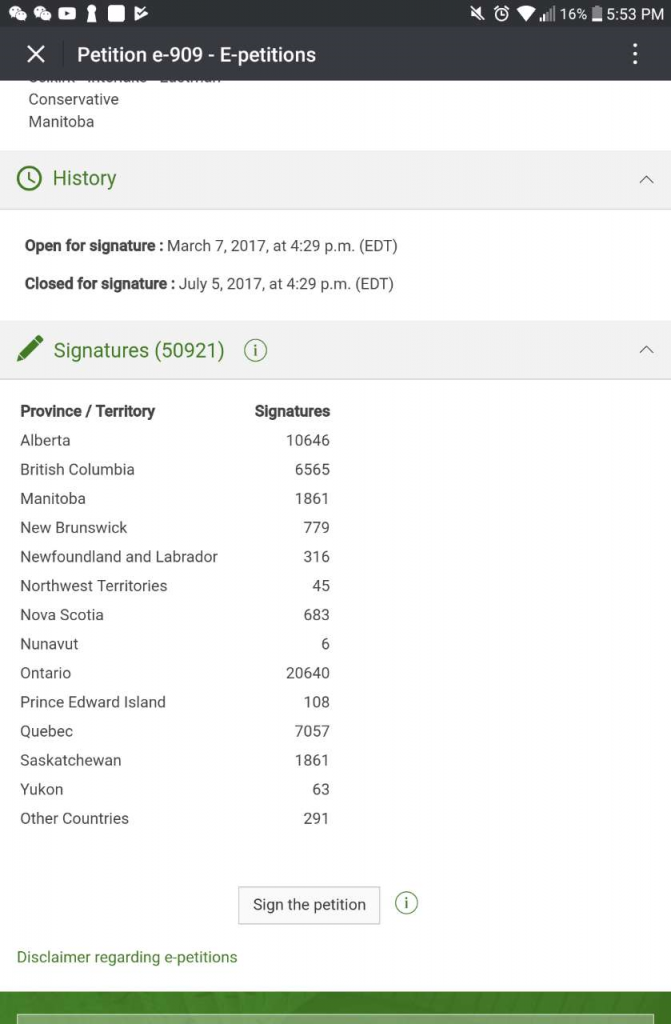Click the History section heading
The height and width of the screenshot is (1024, 671).
click(x=84, y=178)
